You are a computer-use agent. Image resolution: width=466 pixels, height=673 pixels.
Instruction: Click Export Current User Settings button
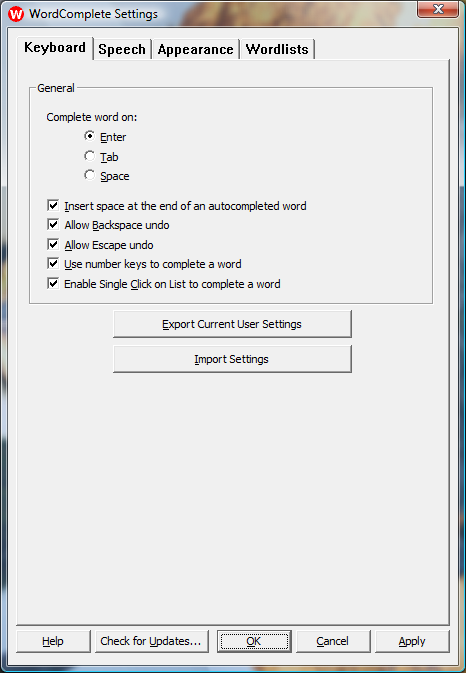click(232, 324)
